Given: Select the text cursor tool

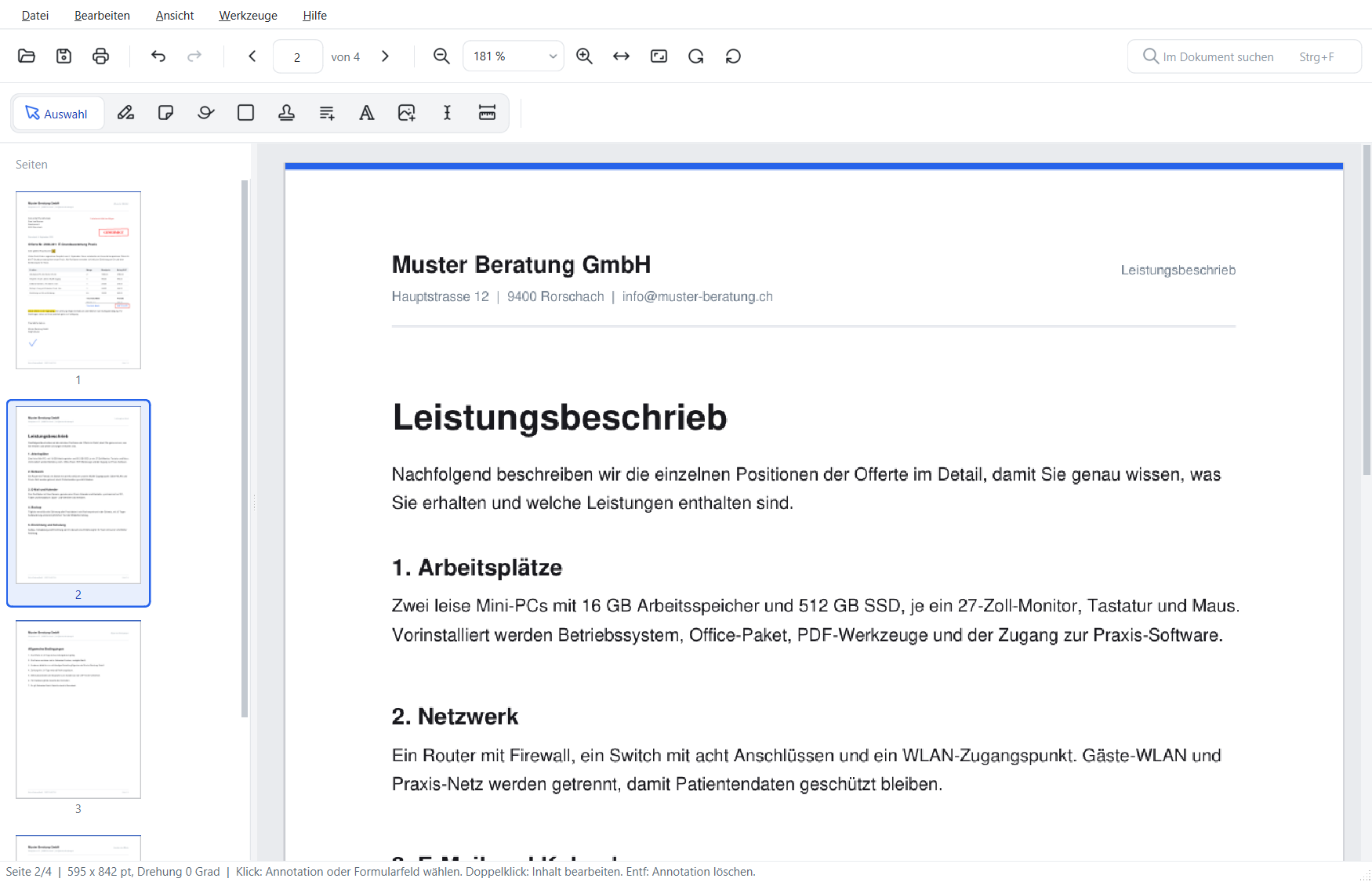Looking at the screenshot, I should tap(447, 113).
